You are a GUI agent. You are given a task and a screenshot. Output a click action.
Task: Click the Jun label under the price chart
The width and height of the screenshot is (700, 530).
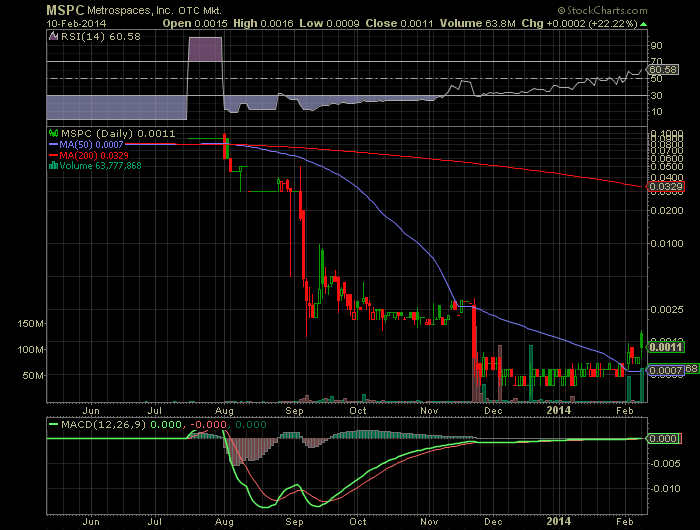coord(91,410)
